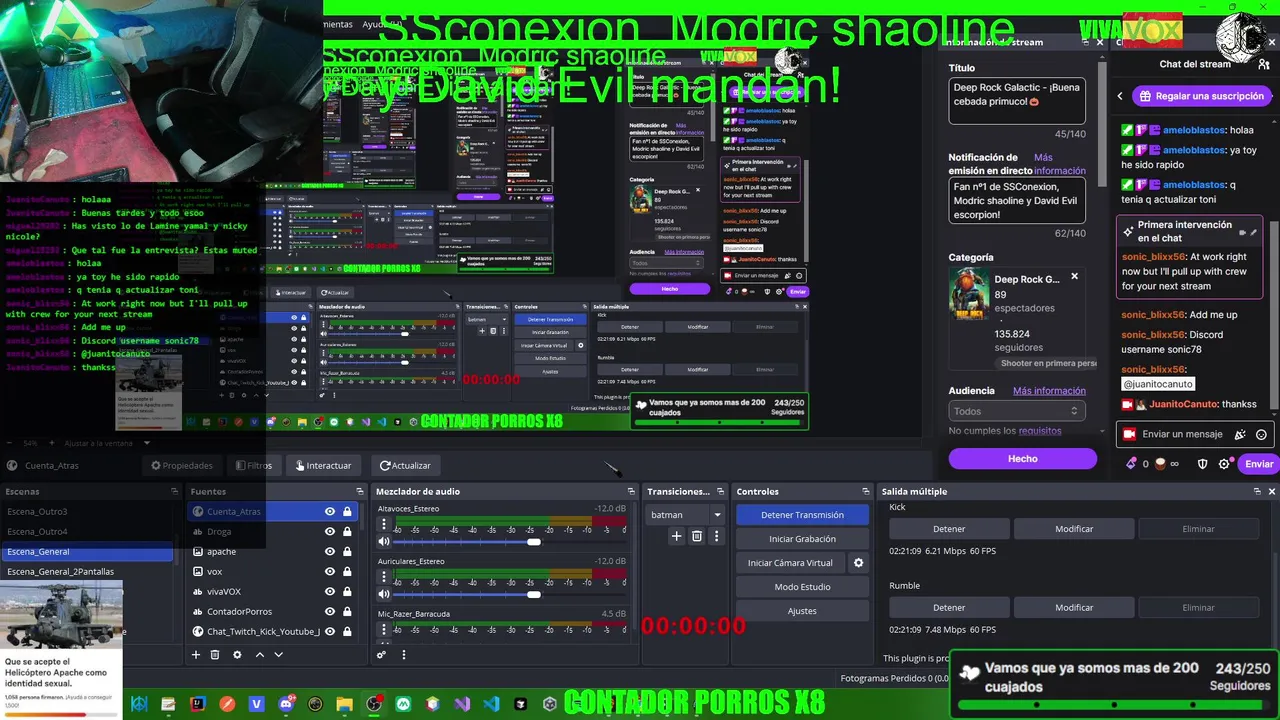Open the bits icon below chat
Screen dimensions: 1280x720
coord(1131,464)
